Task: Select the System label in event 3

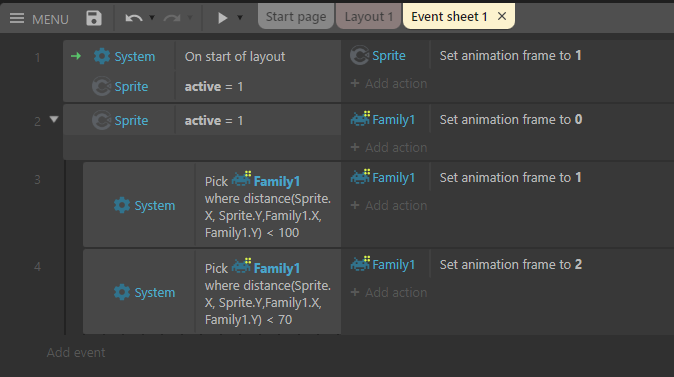Action: 155,205
